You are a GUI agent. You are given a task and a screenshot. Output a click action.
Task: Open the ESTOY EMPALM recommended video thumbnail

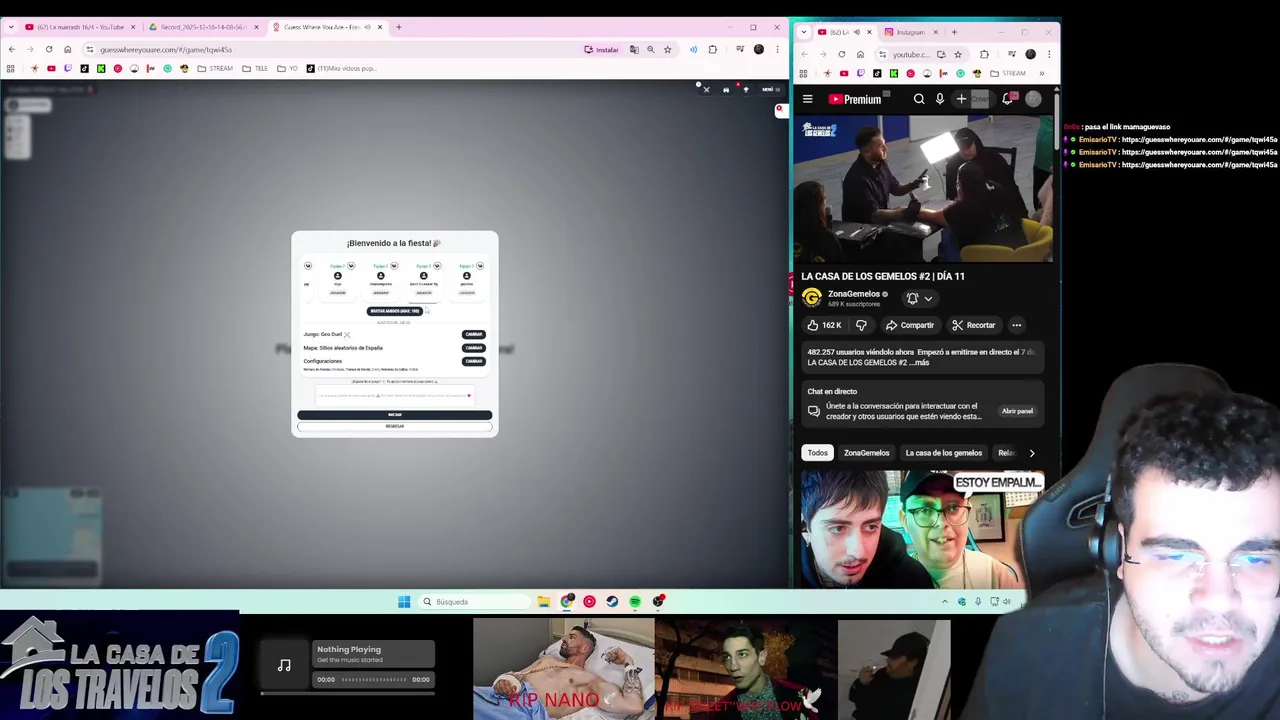pos(922,529)
